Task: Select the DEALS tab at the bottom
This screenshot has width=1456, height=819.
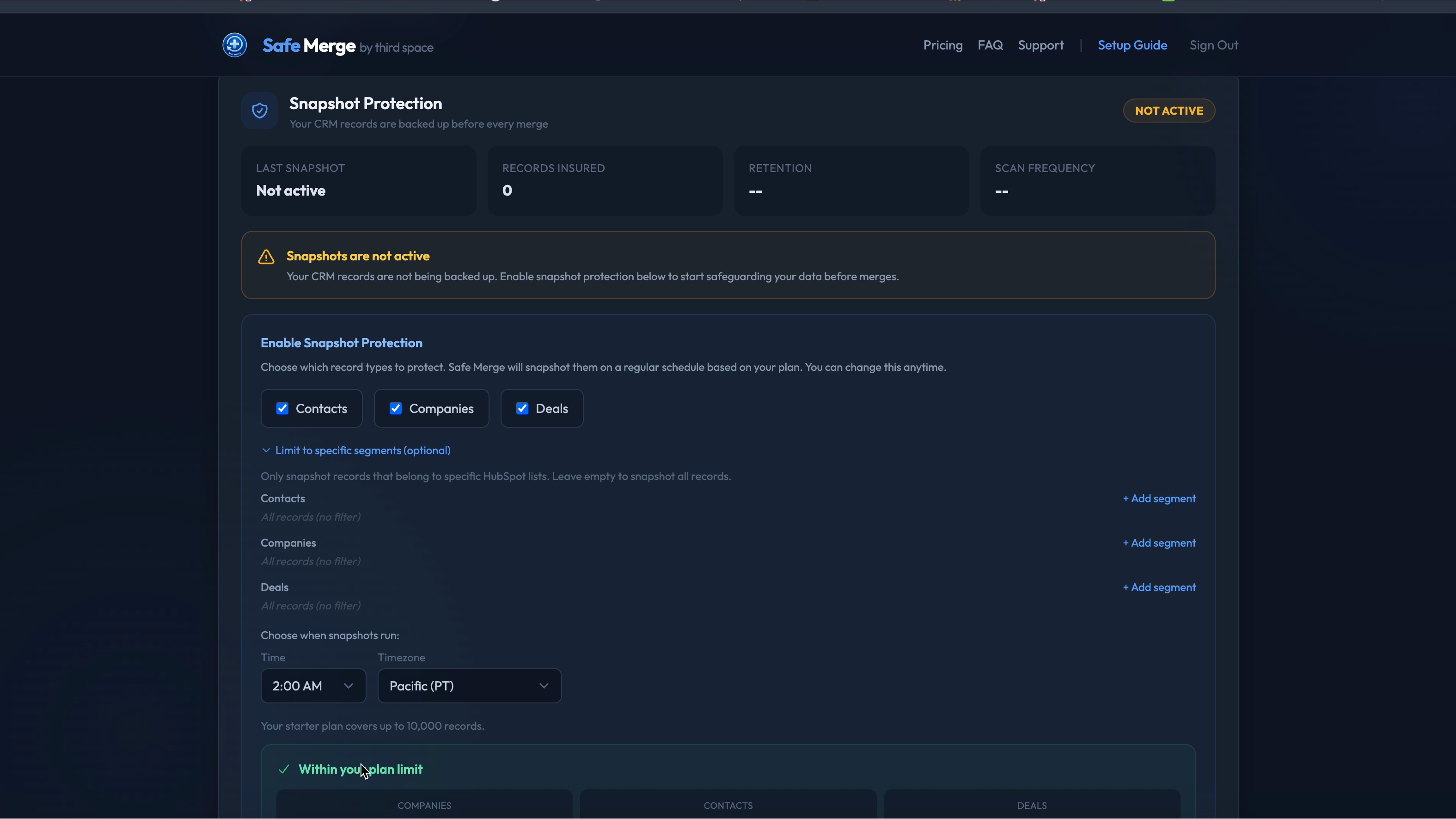Action: pyautogui.click(x=1031, y=805)
